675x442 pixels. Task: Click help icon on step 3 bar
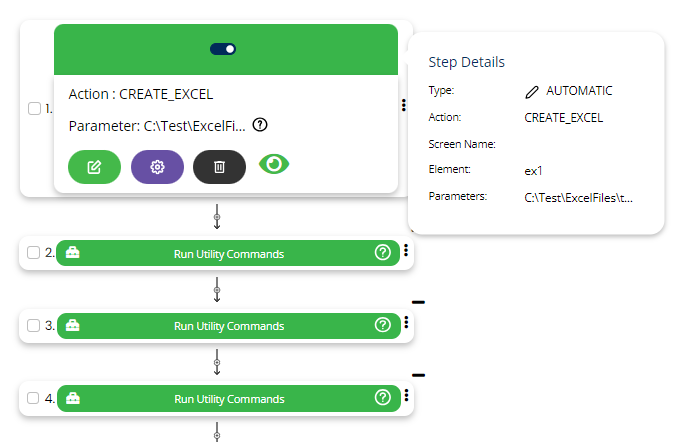382,325
